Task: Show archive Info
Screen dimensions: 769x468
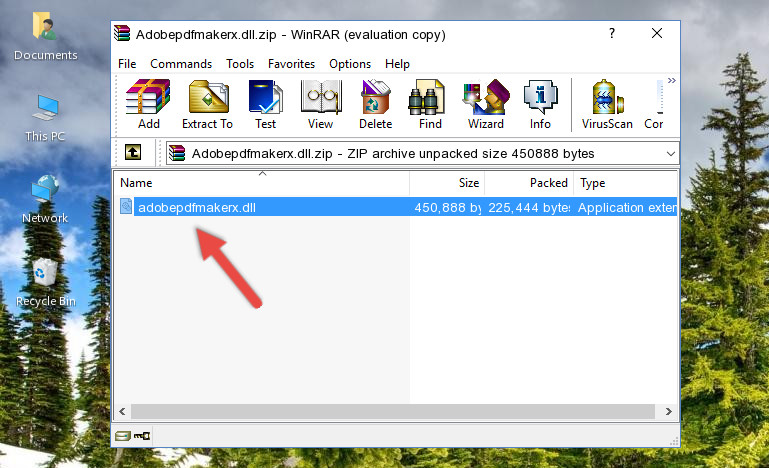Action: pyautogui.click(x=540, y=104)
